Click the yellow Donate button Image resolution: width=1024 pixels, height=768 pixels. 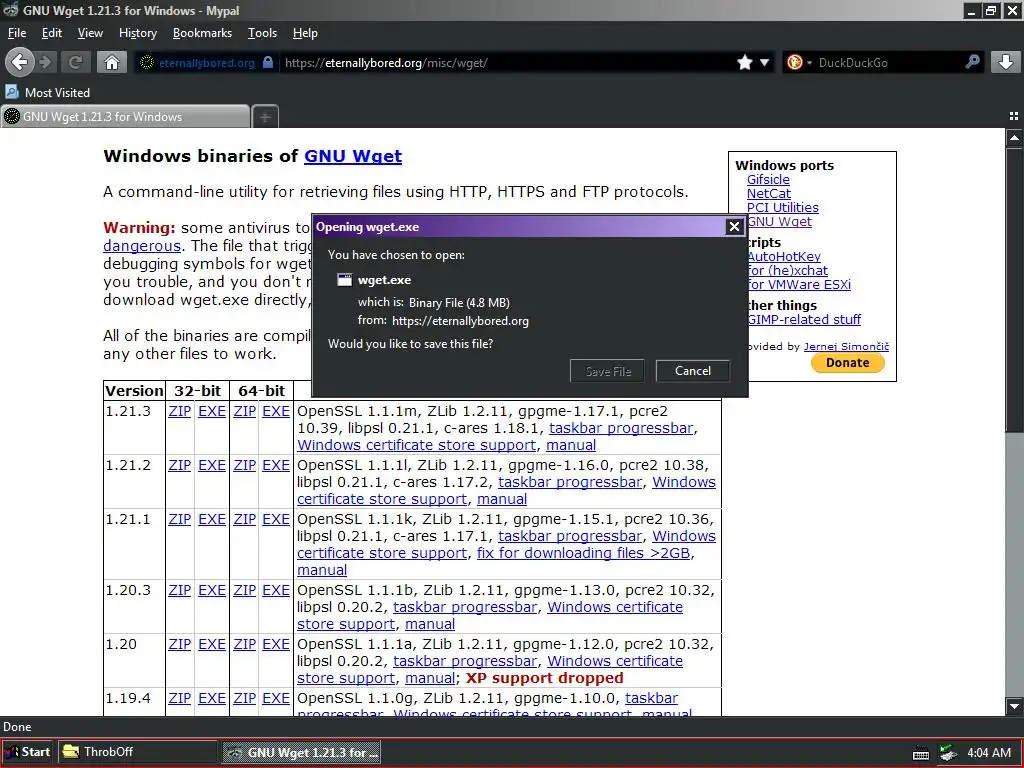848,362
